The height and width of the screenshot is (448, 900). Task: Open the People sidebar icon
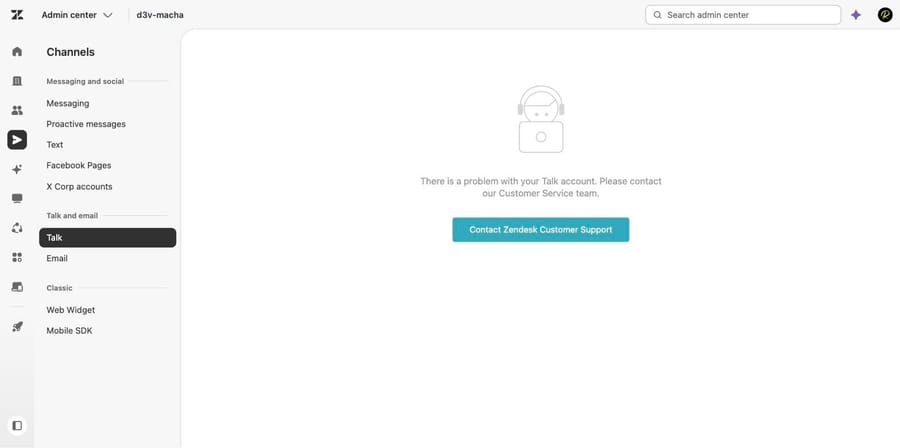coord(17,110)
